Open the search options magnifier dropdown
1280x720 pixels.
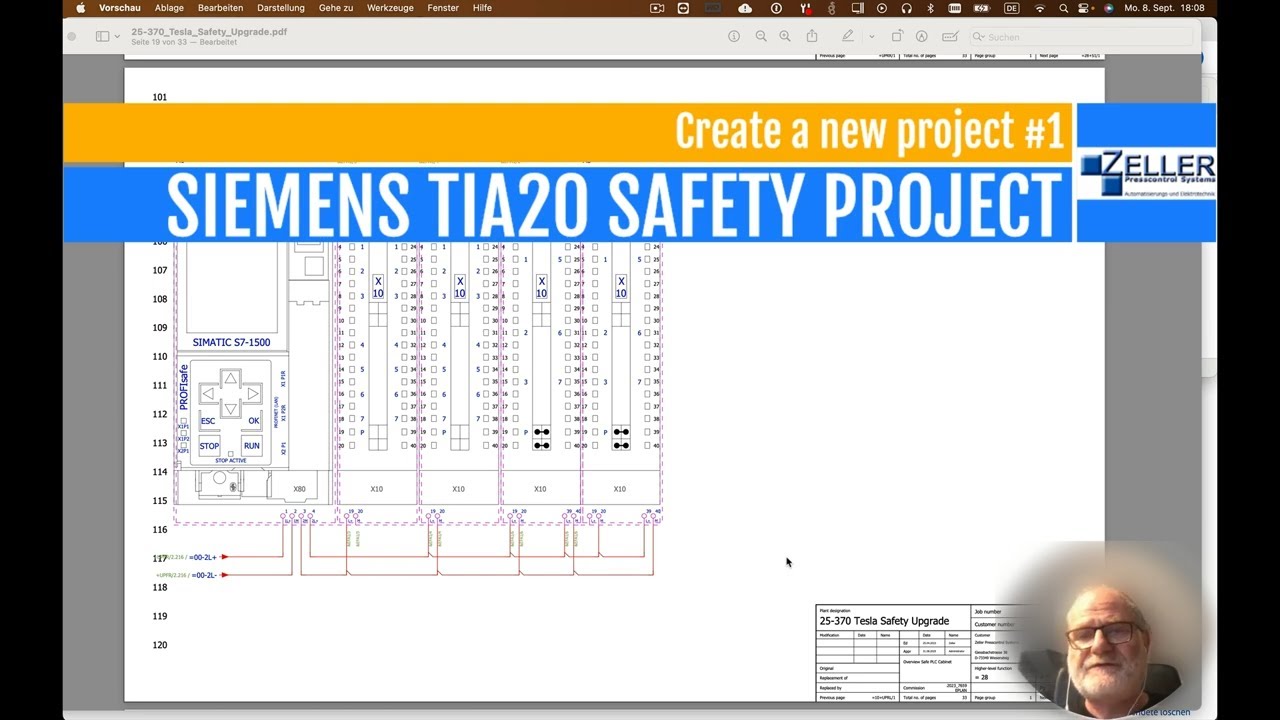tap(980, 37)
